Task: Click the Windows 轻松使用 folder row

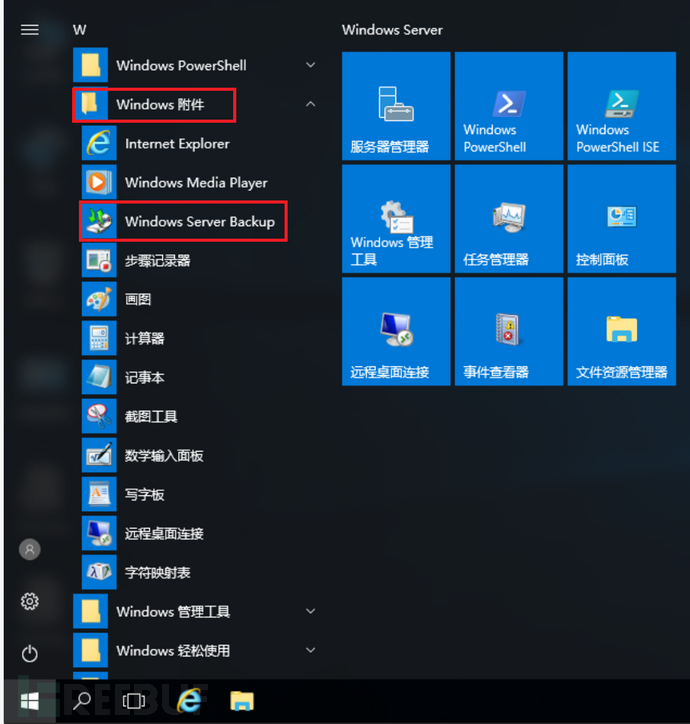Action: point(197,650)
